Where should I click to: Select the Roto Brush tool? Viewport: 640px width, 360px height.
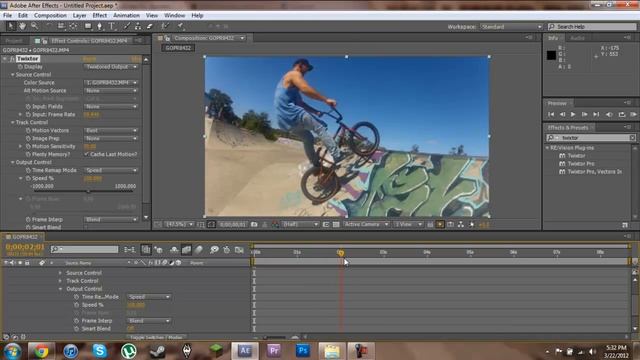[165, 26]
